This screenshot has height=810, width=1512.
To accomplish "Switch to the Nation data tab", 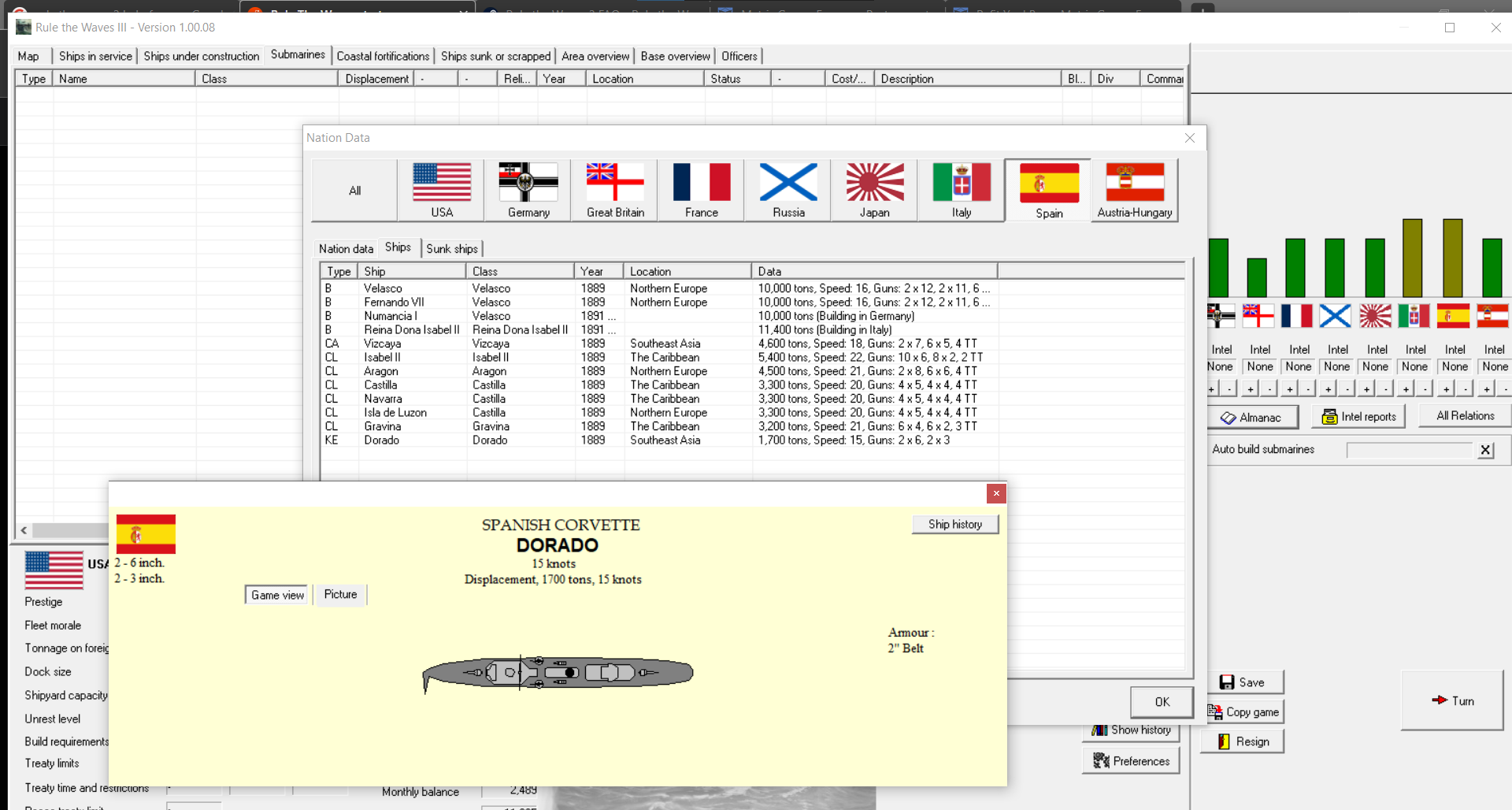I will coord(346,248).
